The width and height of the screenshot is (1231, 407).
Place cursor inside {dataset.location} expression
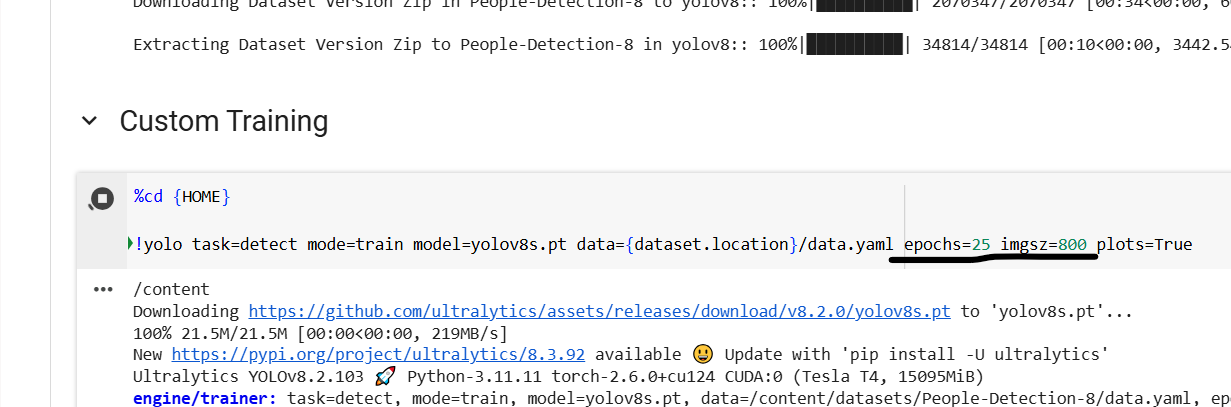(712, 244)
